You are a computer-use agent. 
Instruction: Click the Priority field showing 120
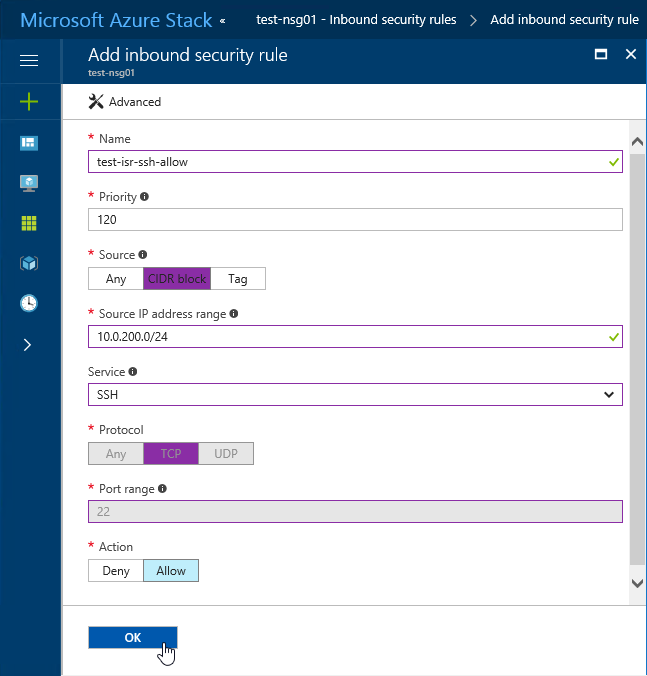(355, 219)
